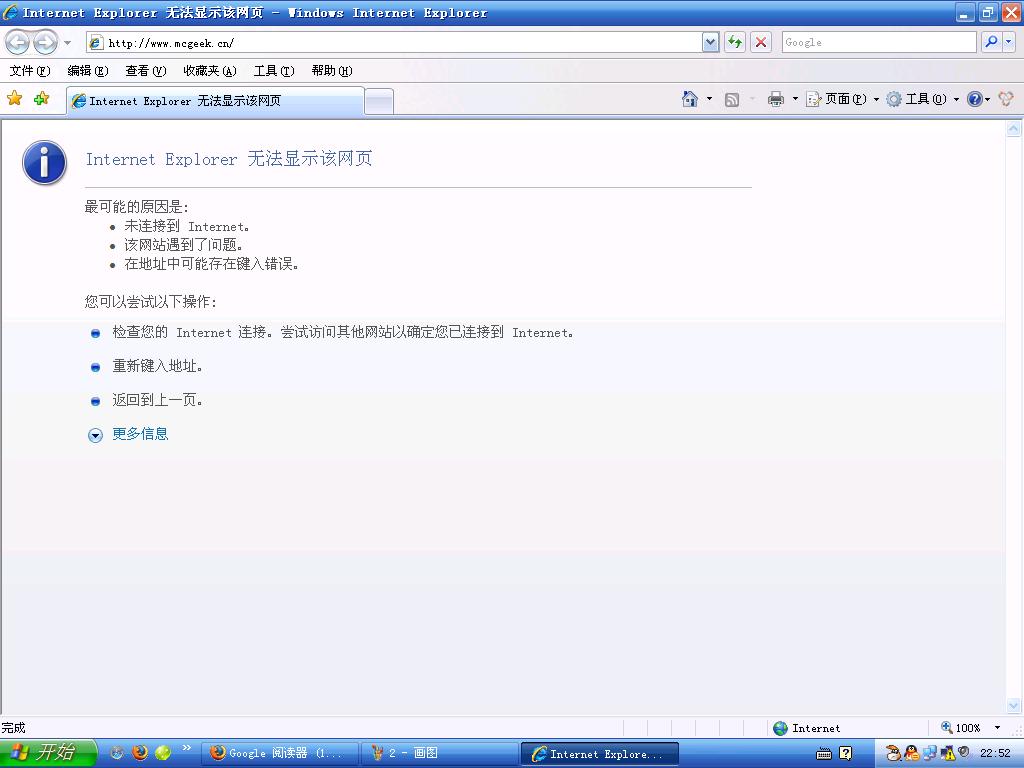The image size is (1024, 768).
Task: Switch to the 2 - 画图 Paint window
Action: pyautogui.click(x=440, y=754)
